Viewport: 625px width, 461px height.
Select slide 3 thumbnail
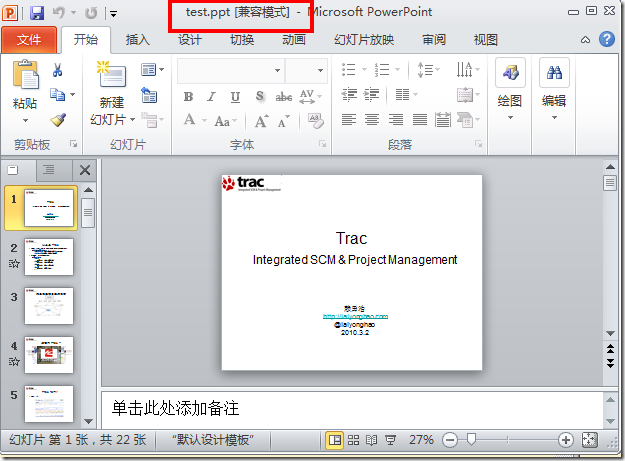click(49, 306)
